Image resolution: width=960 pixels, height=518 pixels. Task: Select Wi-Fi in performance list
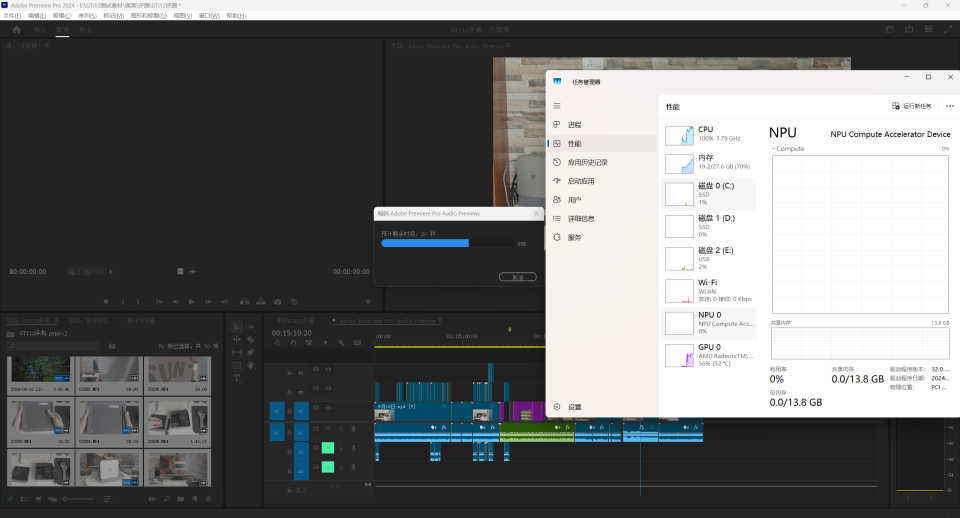tap(709, 291)
